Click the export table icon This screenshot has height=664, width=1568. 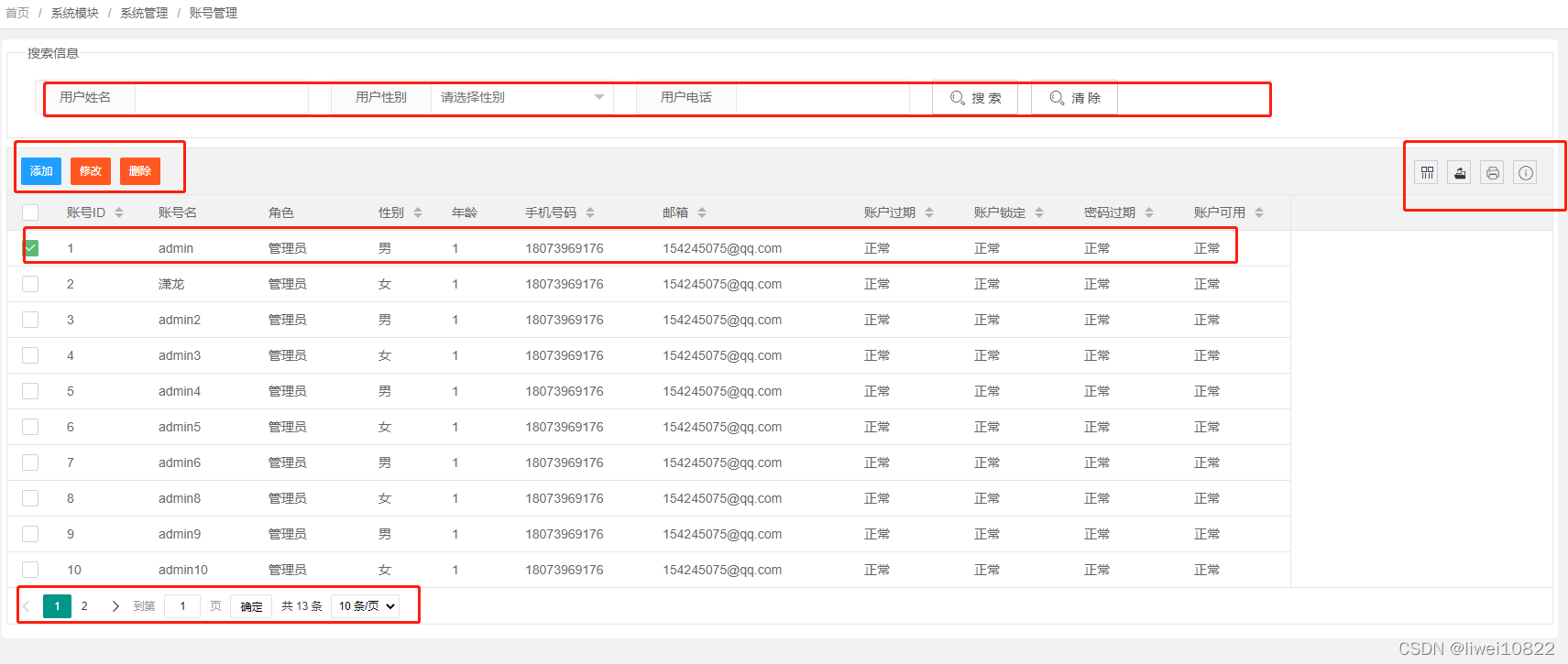point(1460,172)
